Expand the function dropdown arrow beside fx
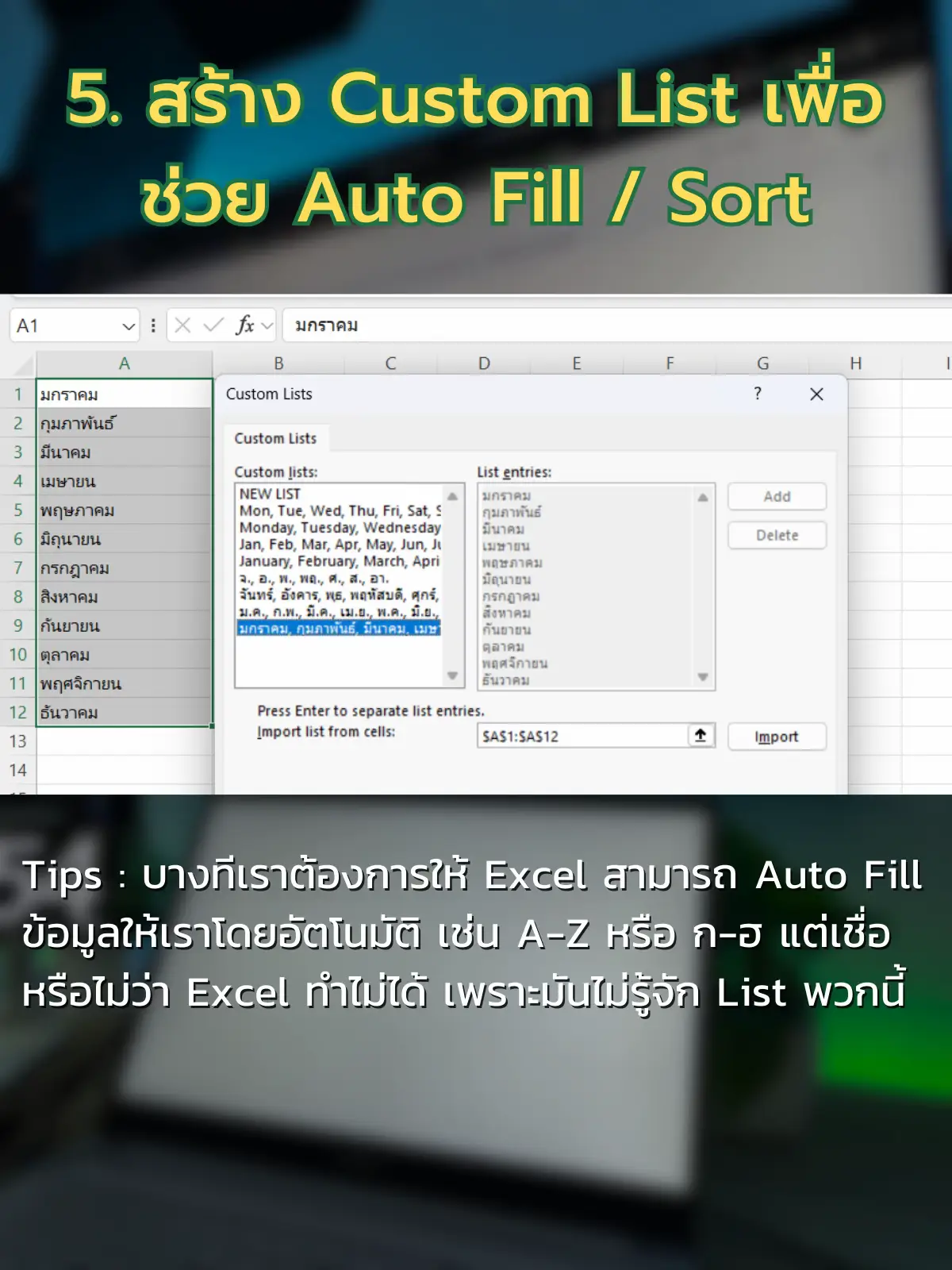Screen dimensions: 952x1270 click(x=267, y=325)
